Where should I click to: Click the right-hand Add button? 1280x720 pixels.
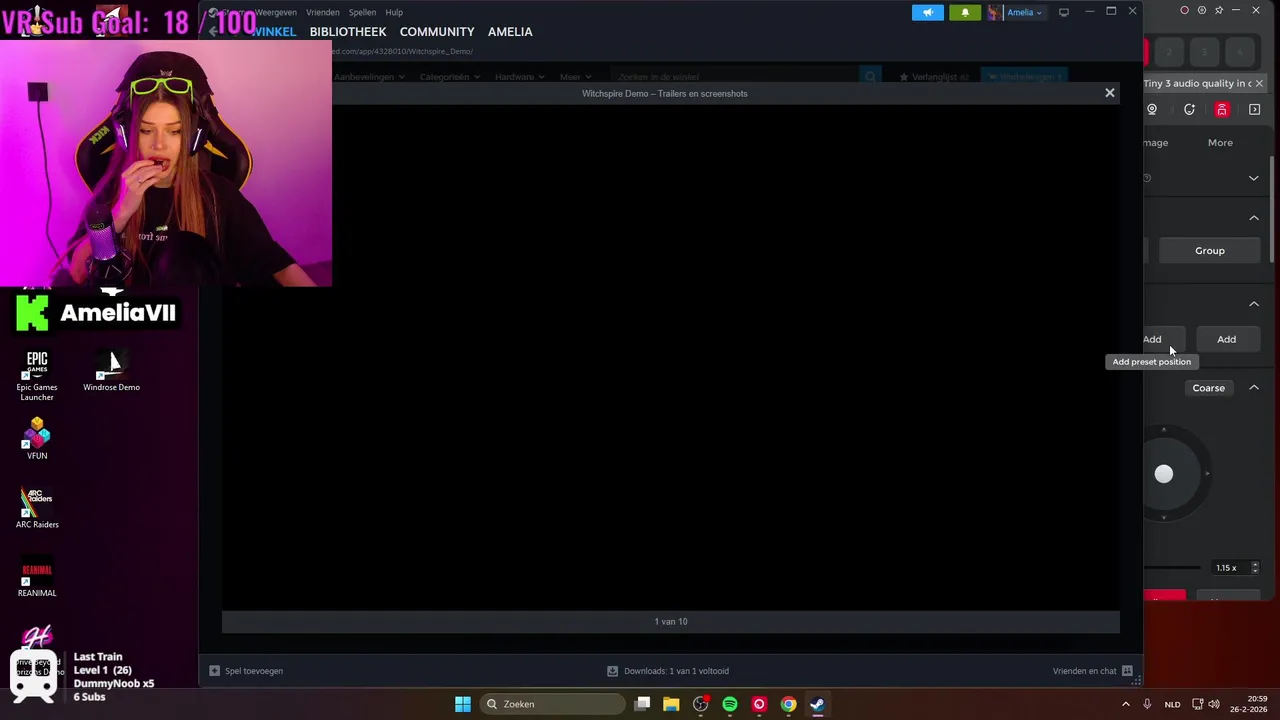[x=1226, y=339]
